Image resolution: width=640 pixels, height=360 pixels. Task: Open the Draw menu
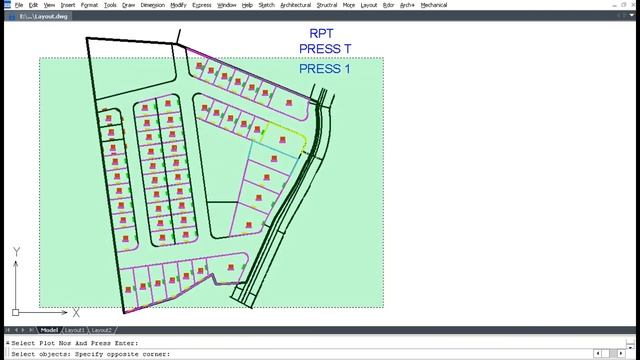129,5
